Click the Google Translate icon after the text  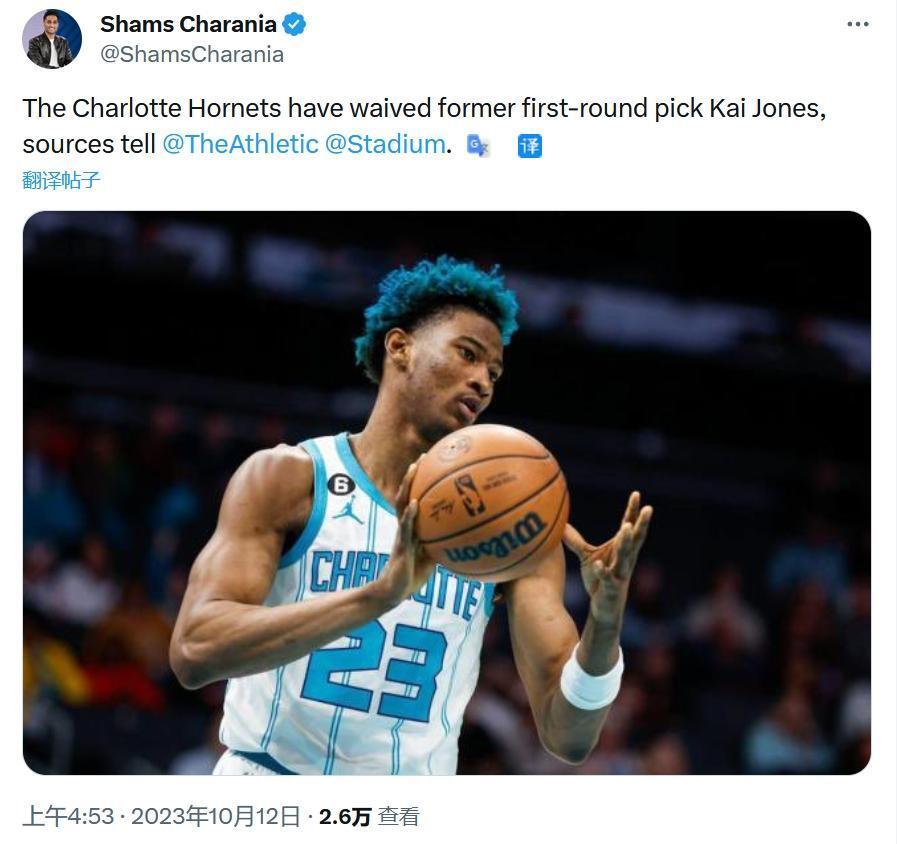pos(478,145)
